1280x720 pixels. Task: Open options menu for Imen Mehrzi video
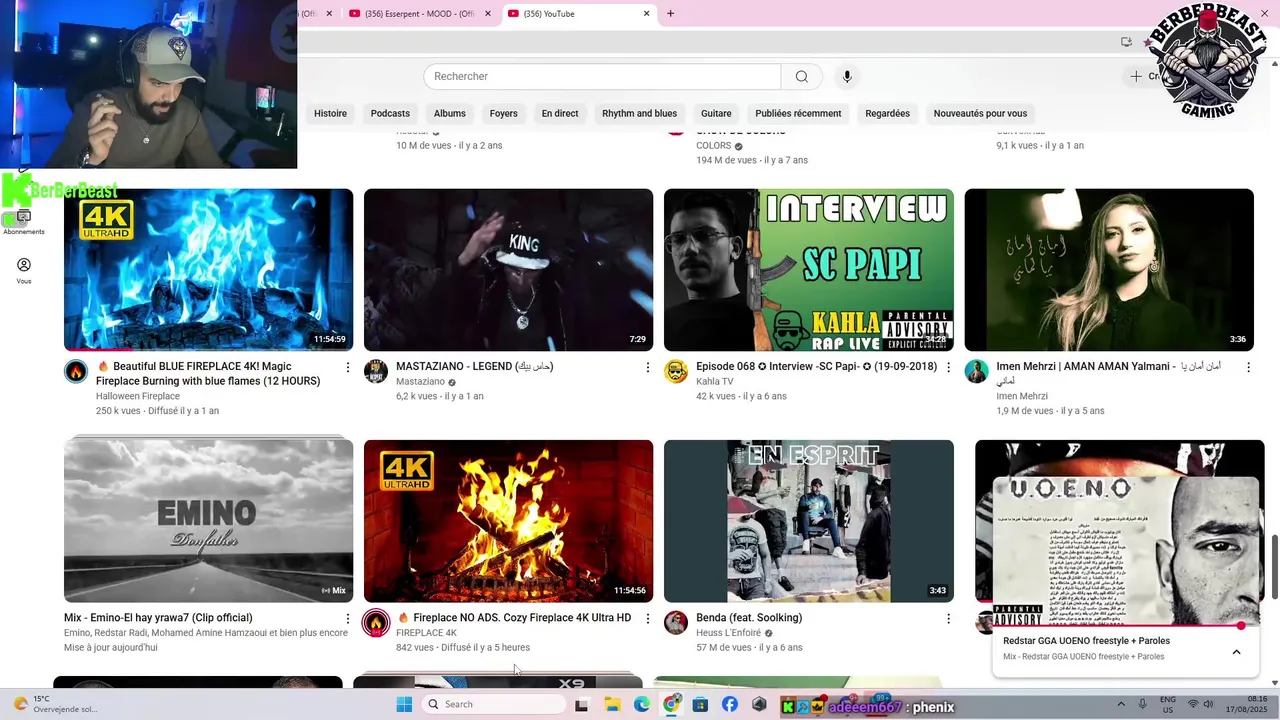(x=1248, y=367)
